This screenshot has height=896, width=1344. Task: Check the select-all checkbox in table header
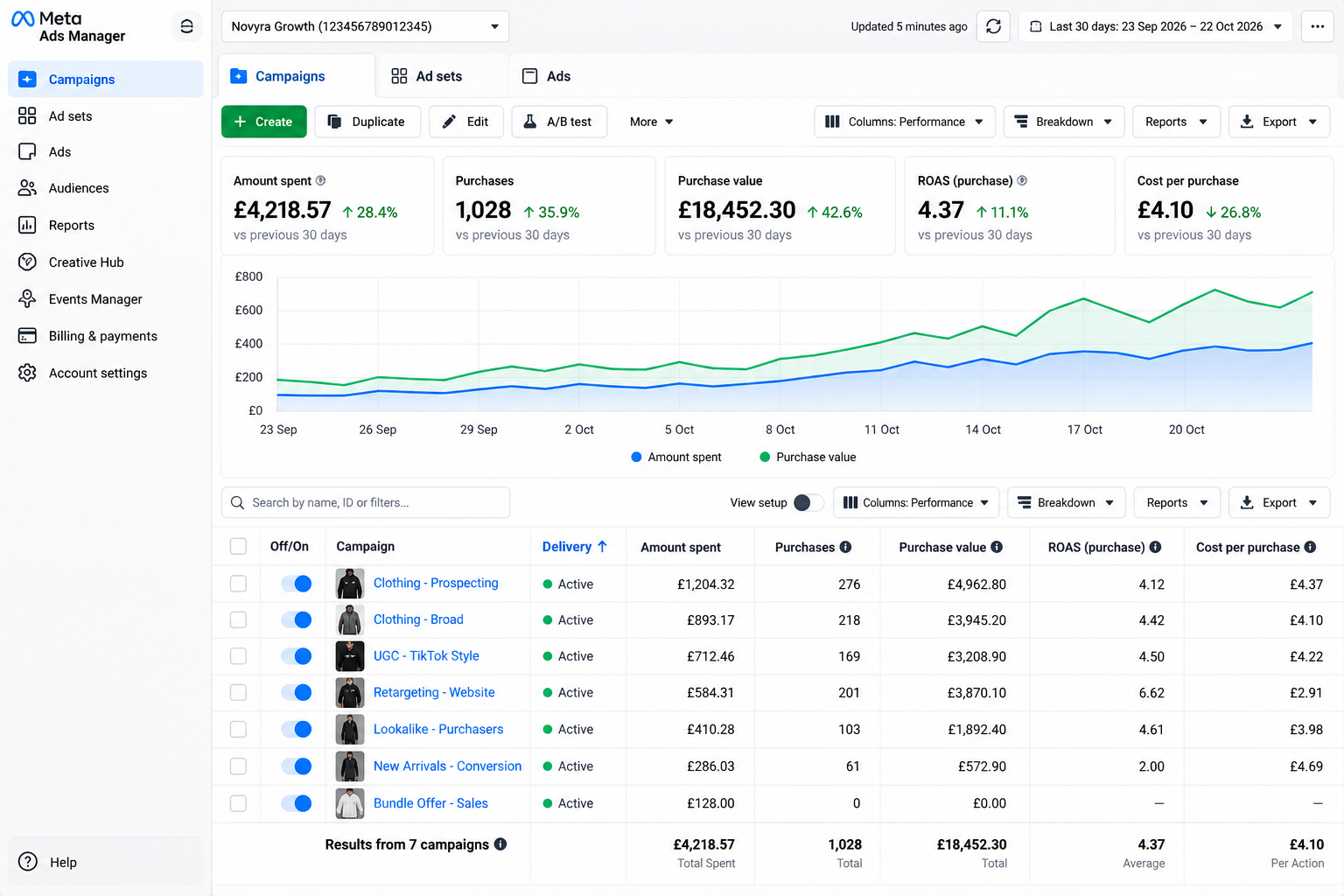[238, 546]
